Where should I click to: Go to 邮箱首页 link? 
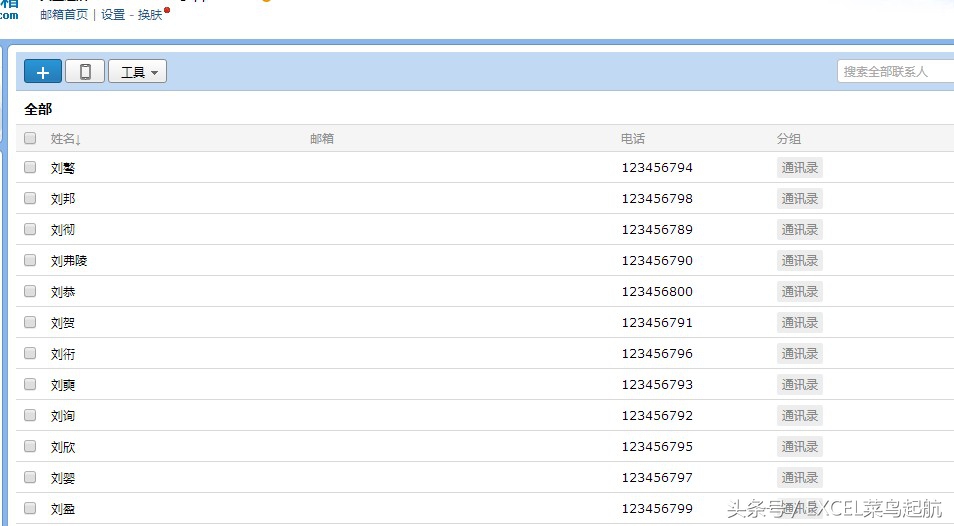pos(64,15)
